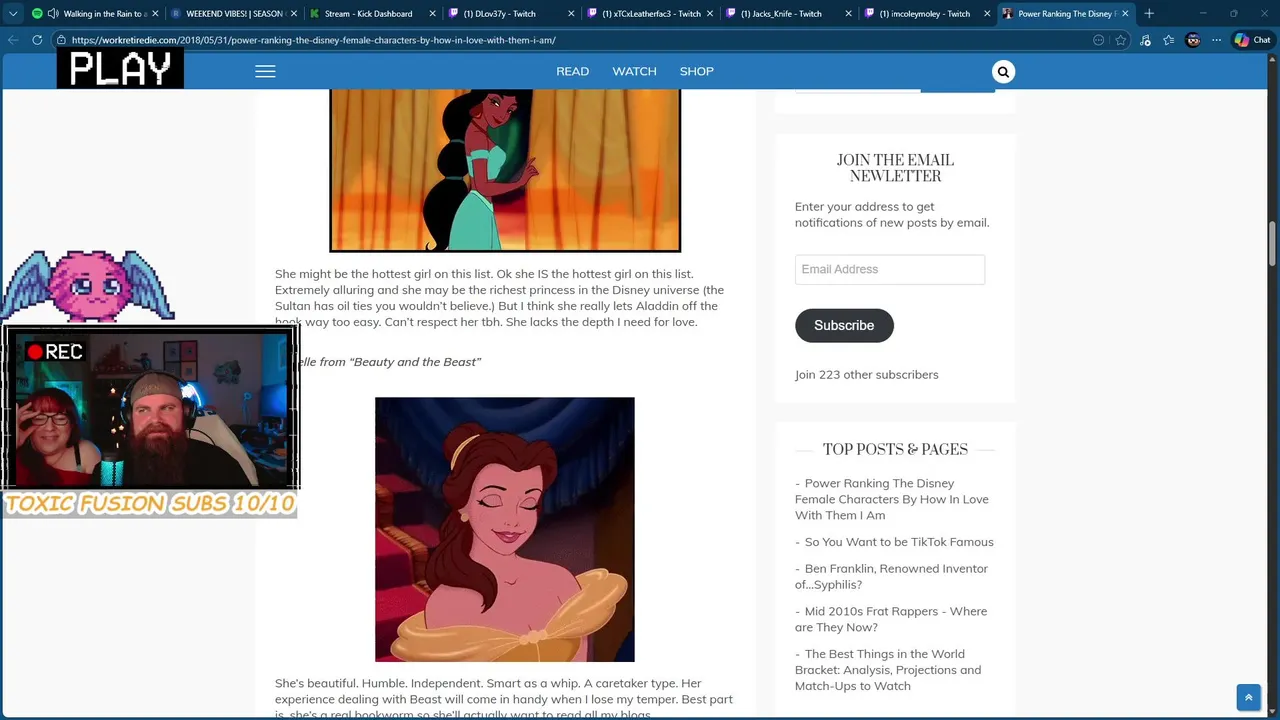Screen dimensions: 1280x720
Task: Open Copilot Chat button
Action: 1252,40
